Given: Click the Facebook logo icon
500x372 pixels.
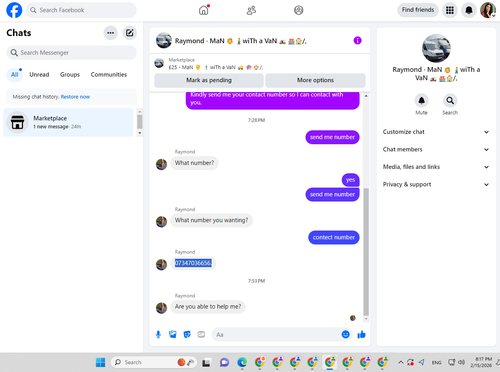Looking at the screenshot, I should pyautogui.click(x=14, y=10).
